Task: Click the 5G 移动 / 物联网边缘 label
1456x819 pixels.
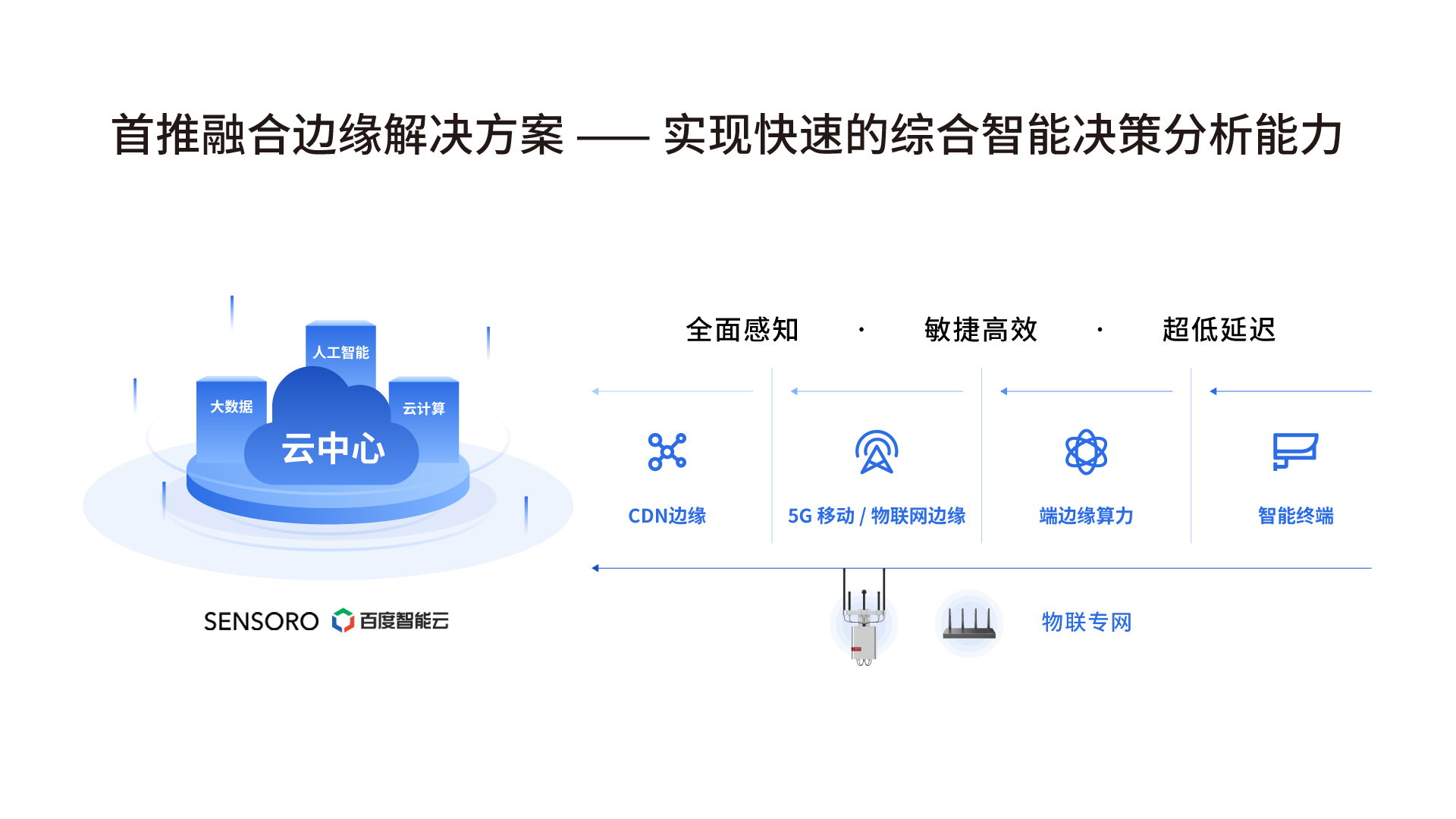Action: click(x=877, y=516)
